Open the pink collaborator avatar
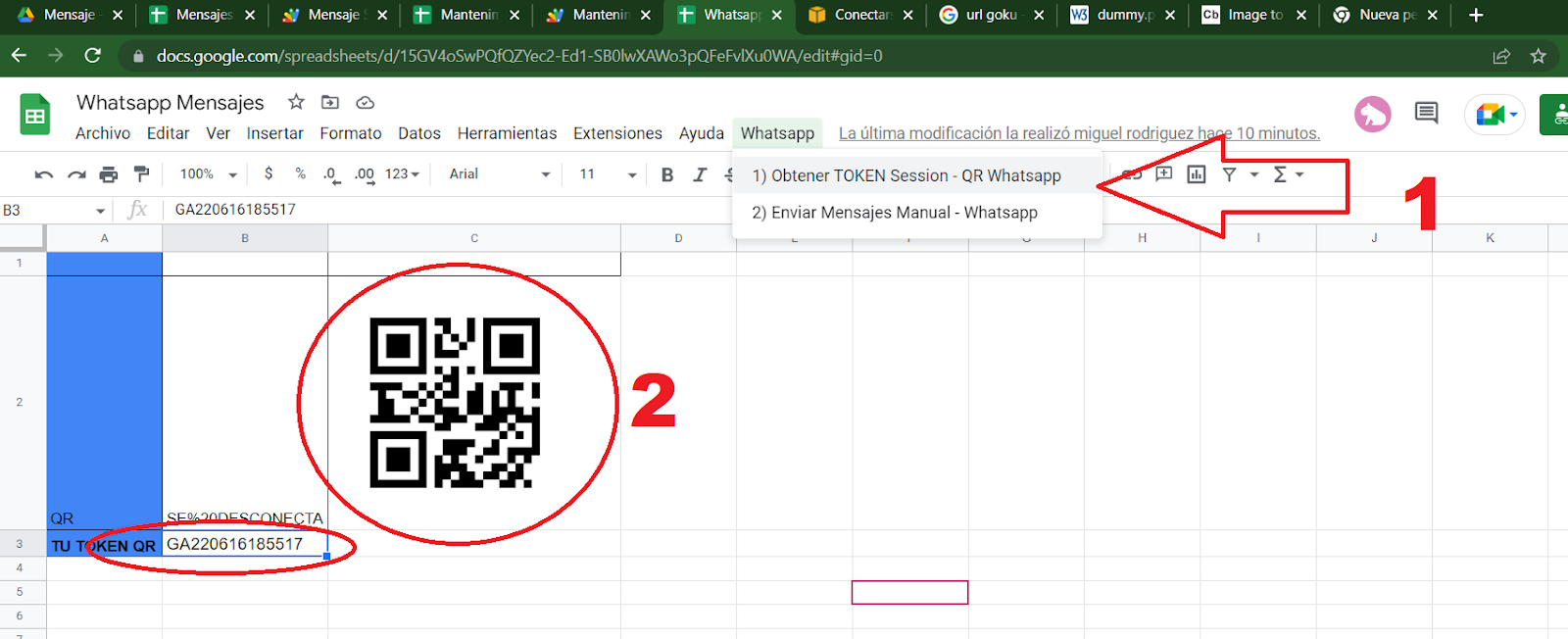Screen dimensions: 1568x639 tap(1373, 115)
